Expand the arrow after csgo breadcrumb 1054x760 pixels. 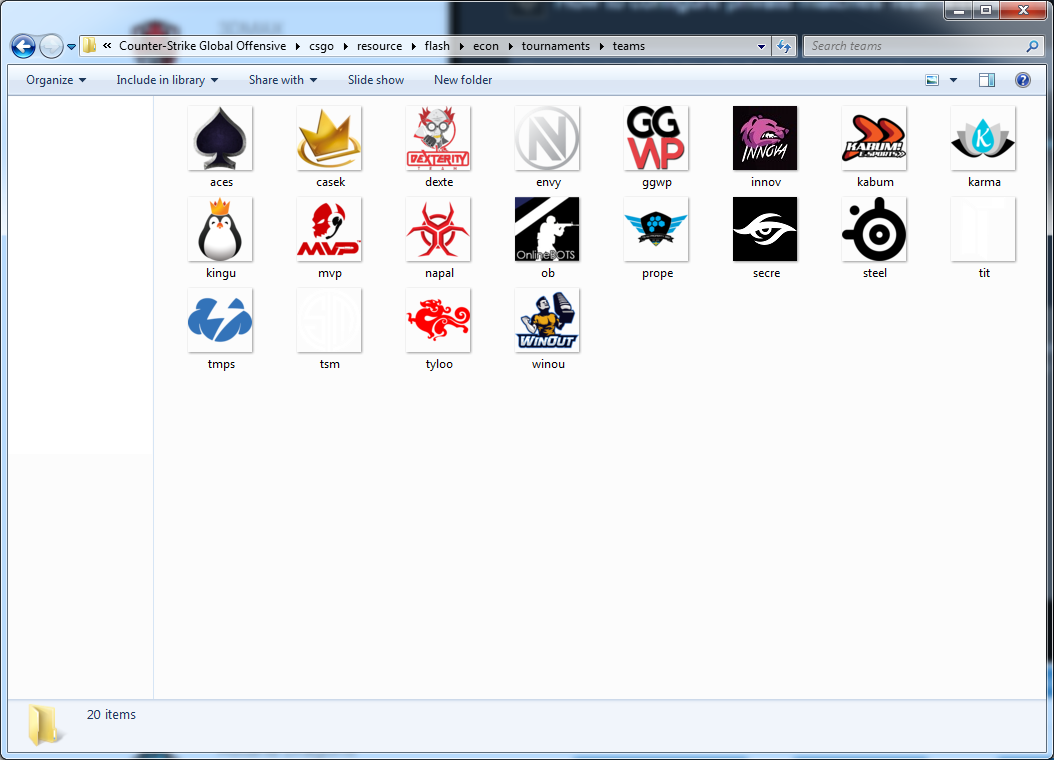[346, 46]
